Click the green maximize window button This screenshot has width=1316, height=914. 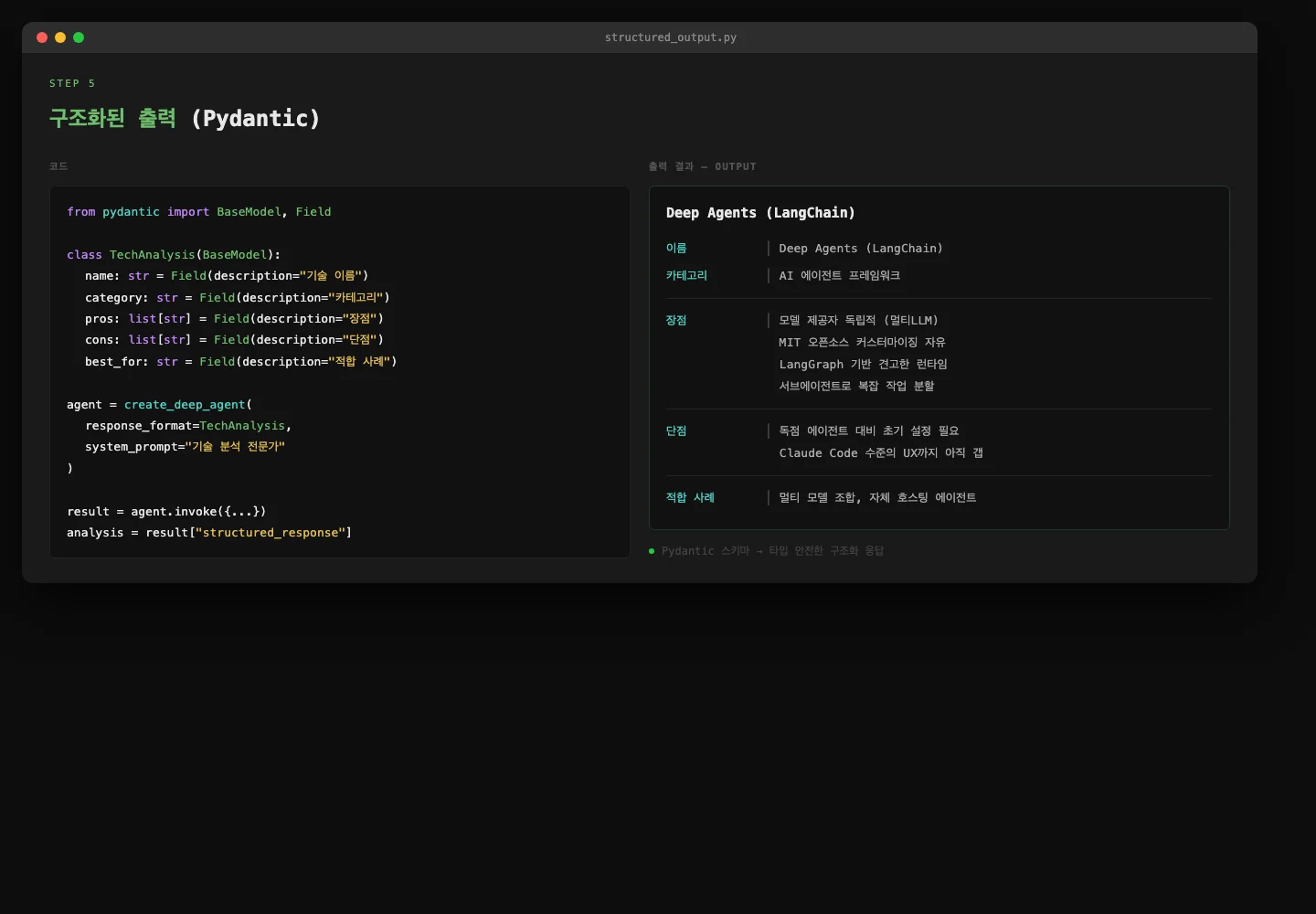click(79, 37)
